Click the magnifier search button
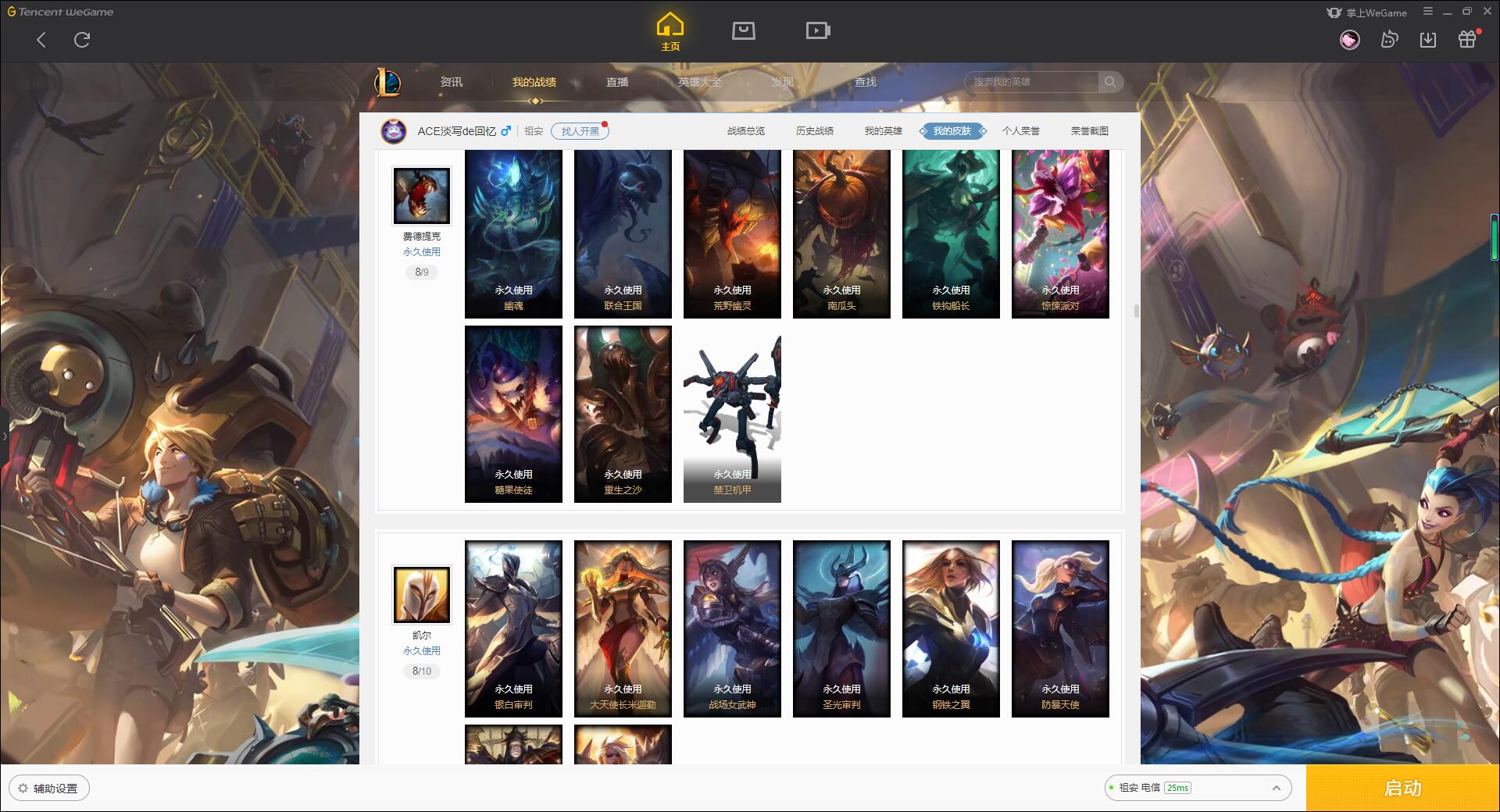This screenshot has height=812, width=1500. 1110,82
